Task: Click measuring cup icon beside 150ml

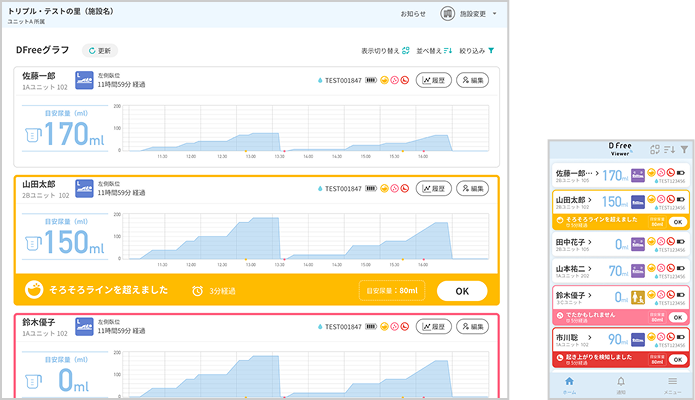Action: point(33,243)
